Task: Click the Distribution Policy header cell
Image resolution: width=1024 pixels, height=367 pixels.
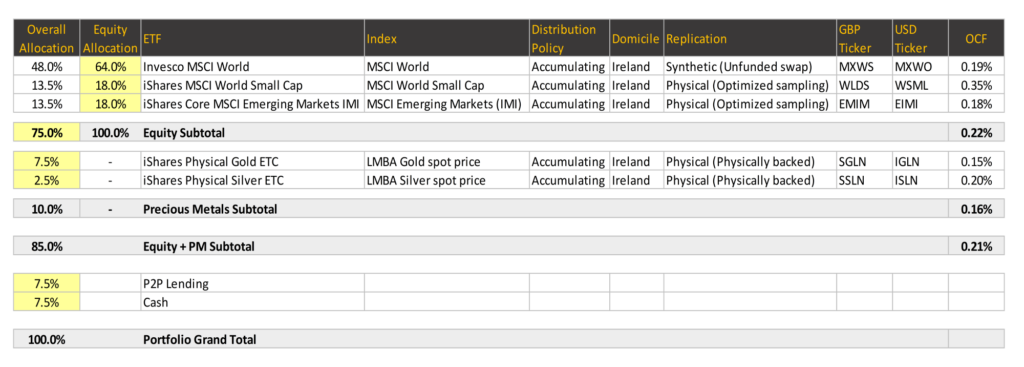Action: tap(569, 39)
